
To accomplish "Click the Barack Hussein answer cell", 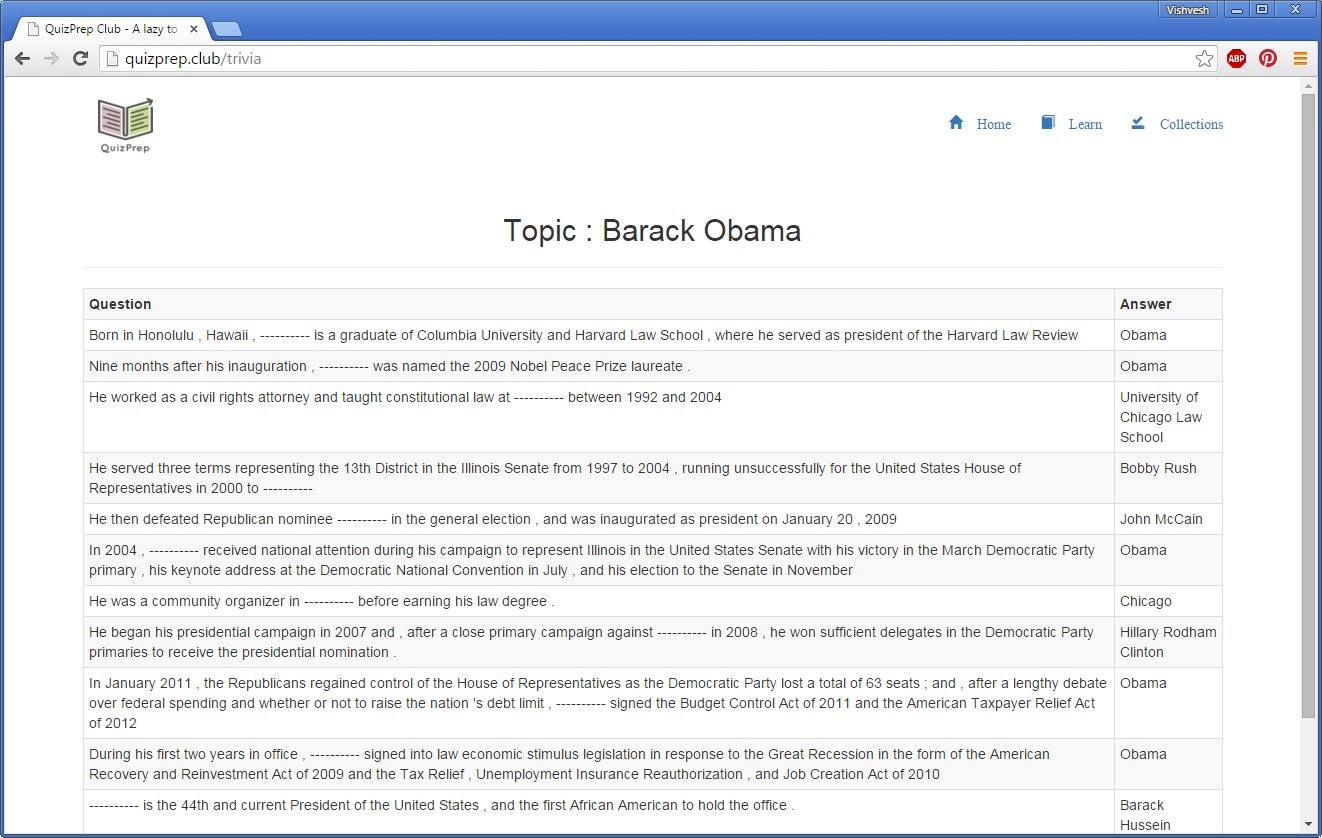I will pyautogui.click(x=1168, y=813).
